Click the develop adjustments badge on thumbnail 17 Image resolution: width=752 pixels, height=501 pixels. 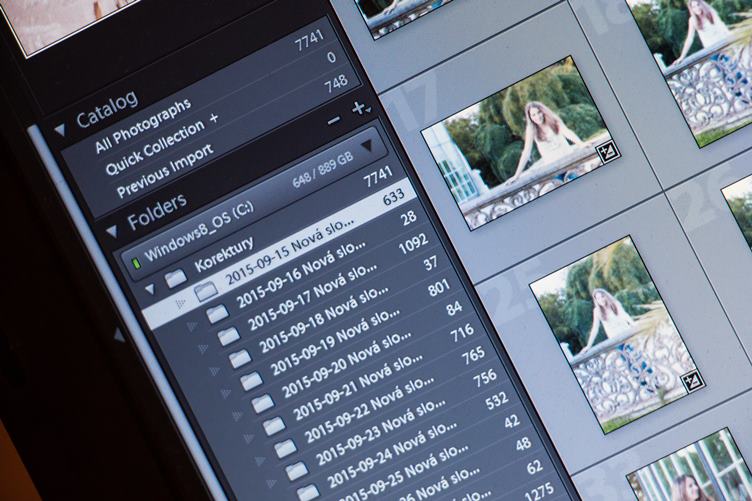607,152
